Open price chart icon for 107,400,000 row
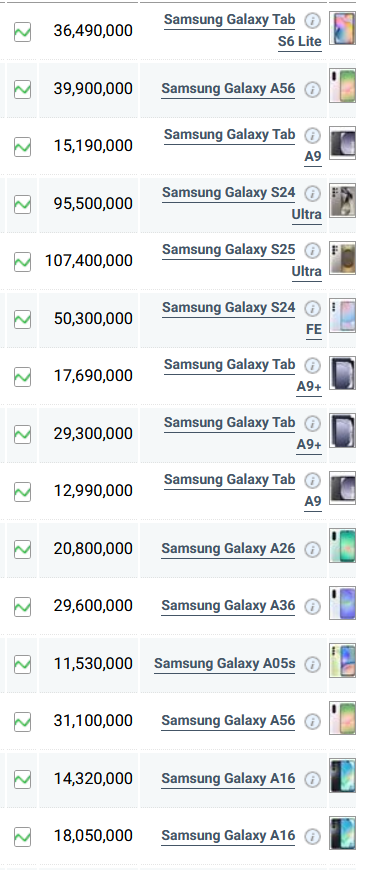The height and width of the screenshot is (870, 368). coord(22,261)
